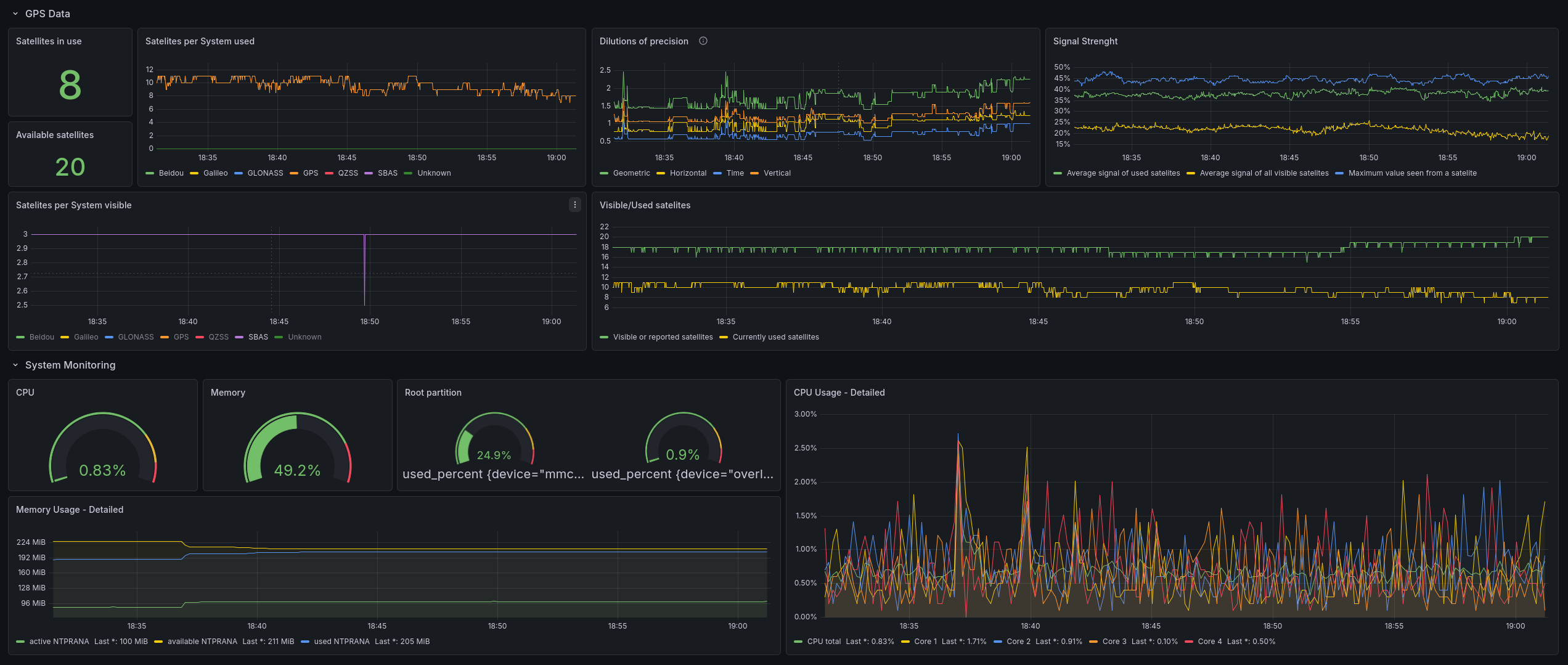Click the satellites in use value 8
Viewport: 1568px width, 665px height.
(x=70, y=85)
